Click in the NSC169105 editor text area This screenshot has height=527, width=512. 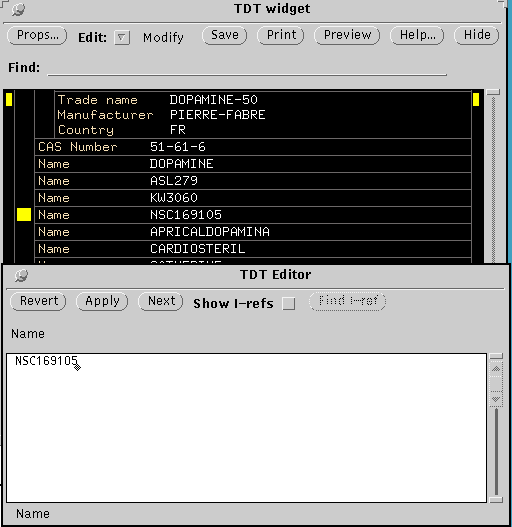coord(246,428)
